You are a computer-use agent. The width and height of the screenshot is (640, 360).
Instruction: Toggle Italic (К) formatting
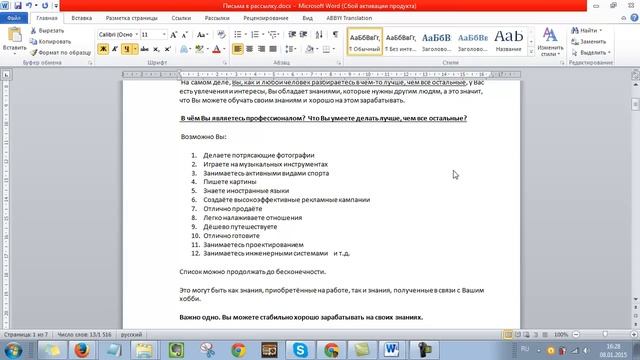pos(115,49)
